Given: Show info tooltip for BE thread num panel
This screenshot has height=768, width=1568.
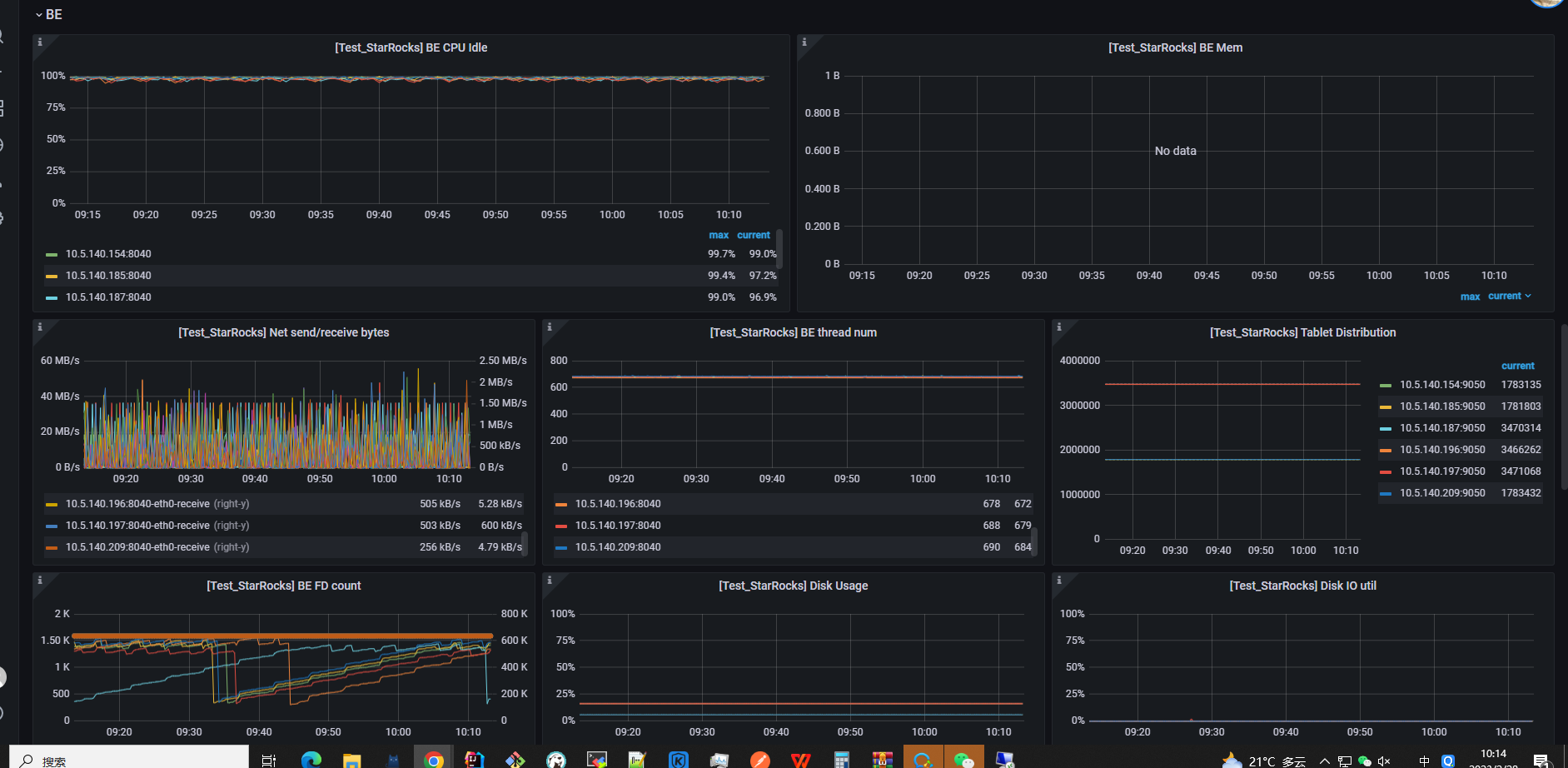Looking at the screenshot, I should (x=549, y=327).
